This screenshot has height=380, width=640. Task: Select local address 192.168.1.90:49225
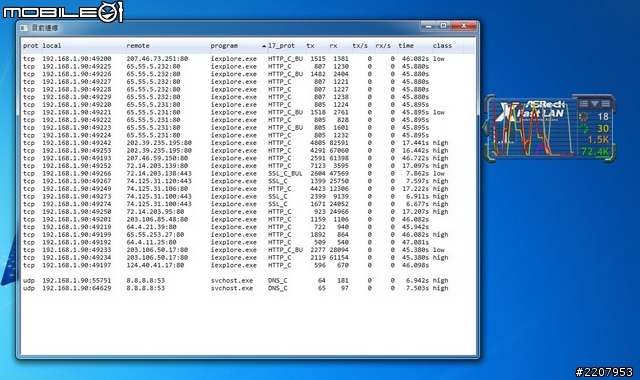click(77, 66)
